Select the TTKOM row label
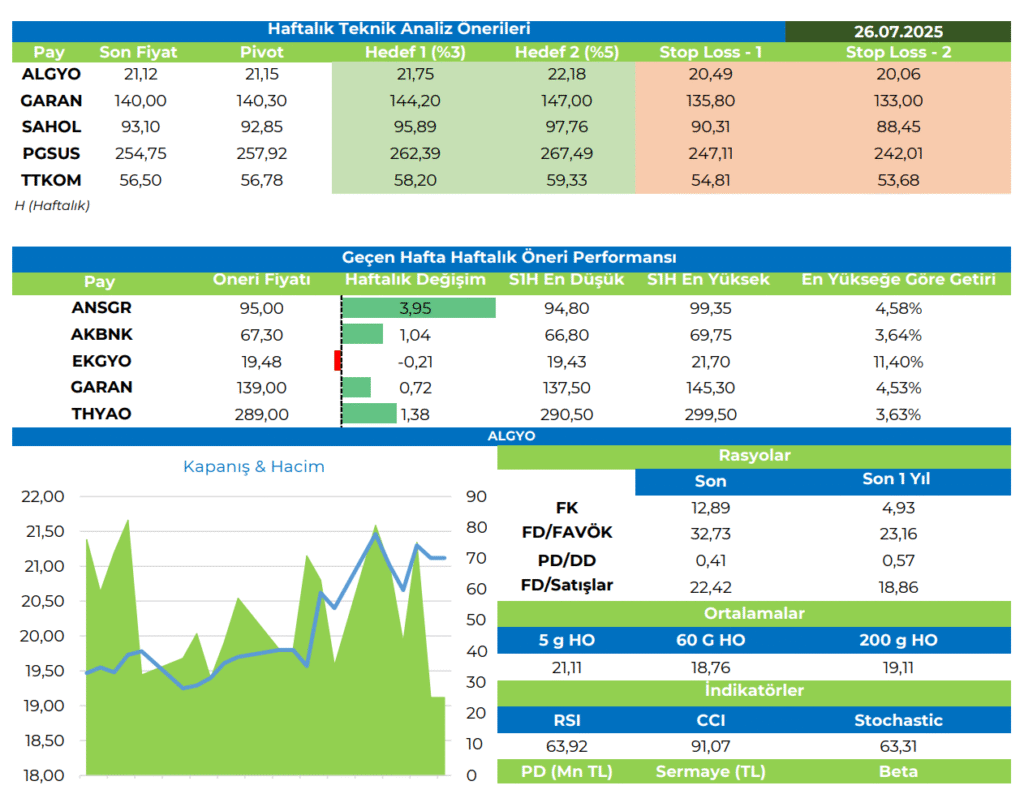 point(51,180)
